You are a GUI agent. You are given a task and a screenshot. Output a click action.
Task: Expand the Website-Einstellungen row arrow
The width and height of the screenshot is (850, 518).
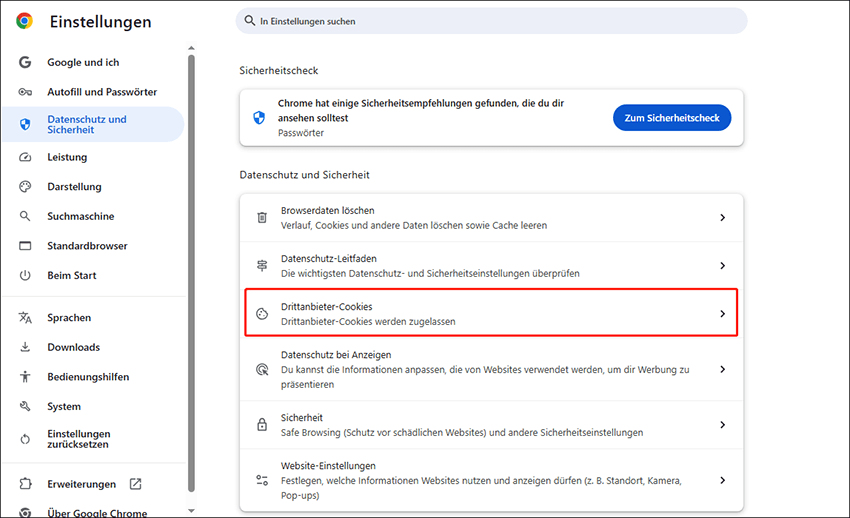click(x=722, y=480)
